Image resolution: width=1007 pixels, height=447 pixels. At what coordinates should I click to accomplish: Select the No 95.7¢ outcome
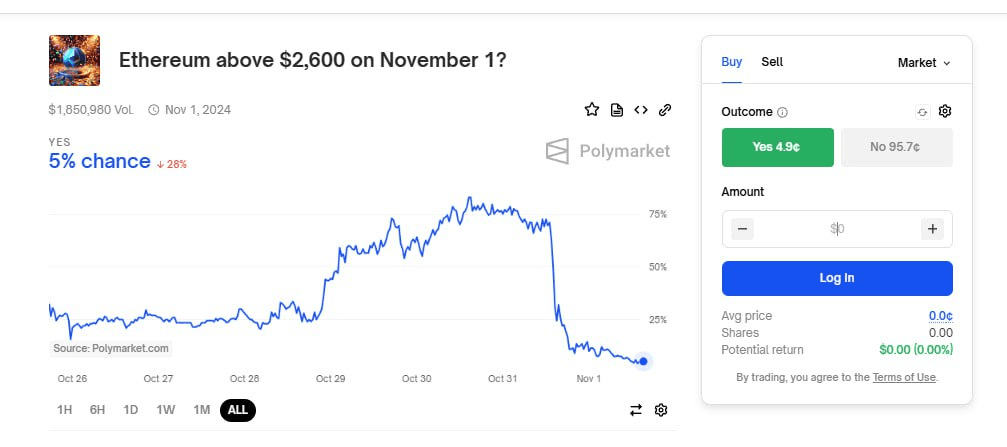[x=897, y=147]
